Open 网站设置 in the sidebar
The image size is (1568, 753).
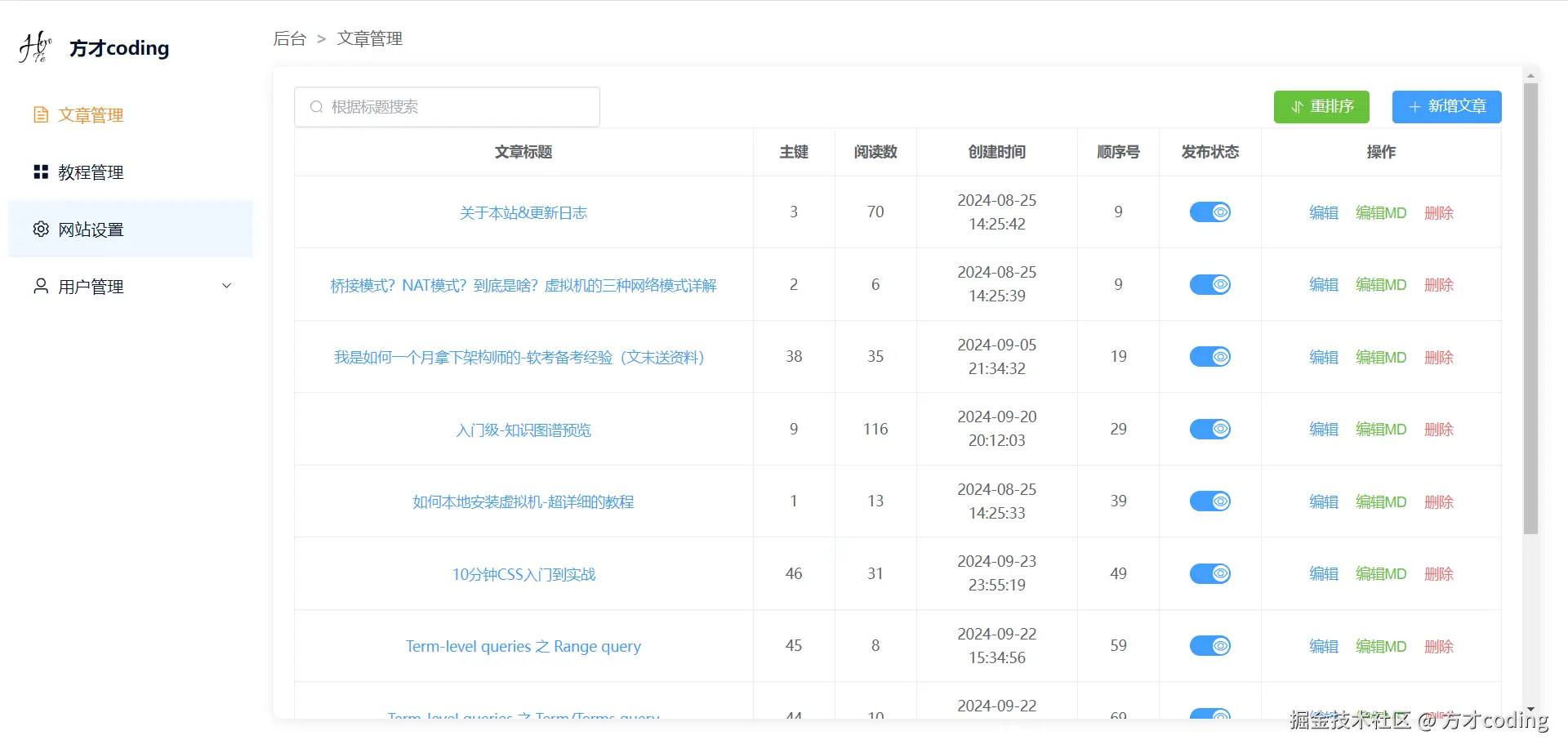131,229
